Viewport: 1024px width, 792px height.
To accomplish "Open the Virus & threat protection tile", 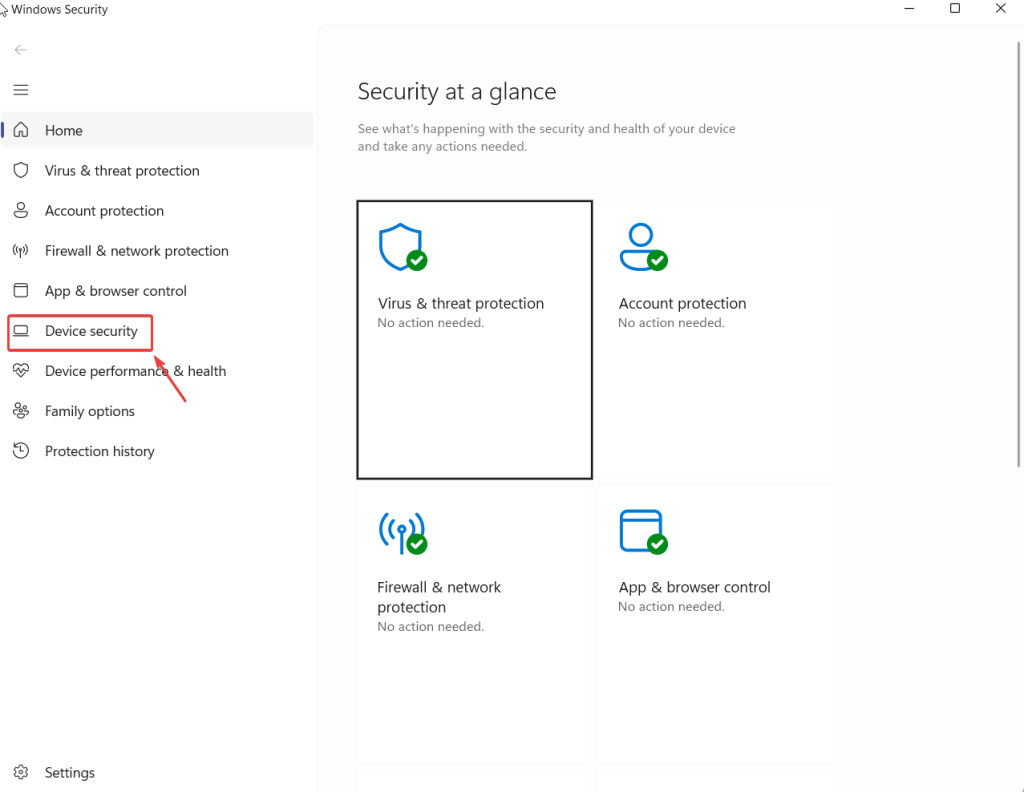I will tap(474, 340).
